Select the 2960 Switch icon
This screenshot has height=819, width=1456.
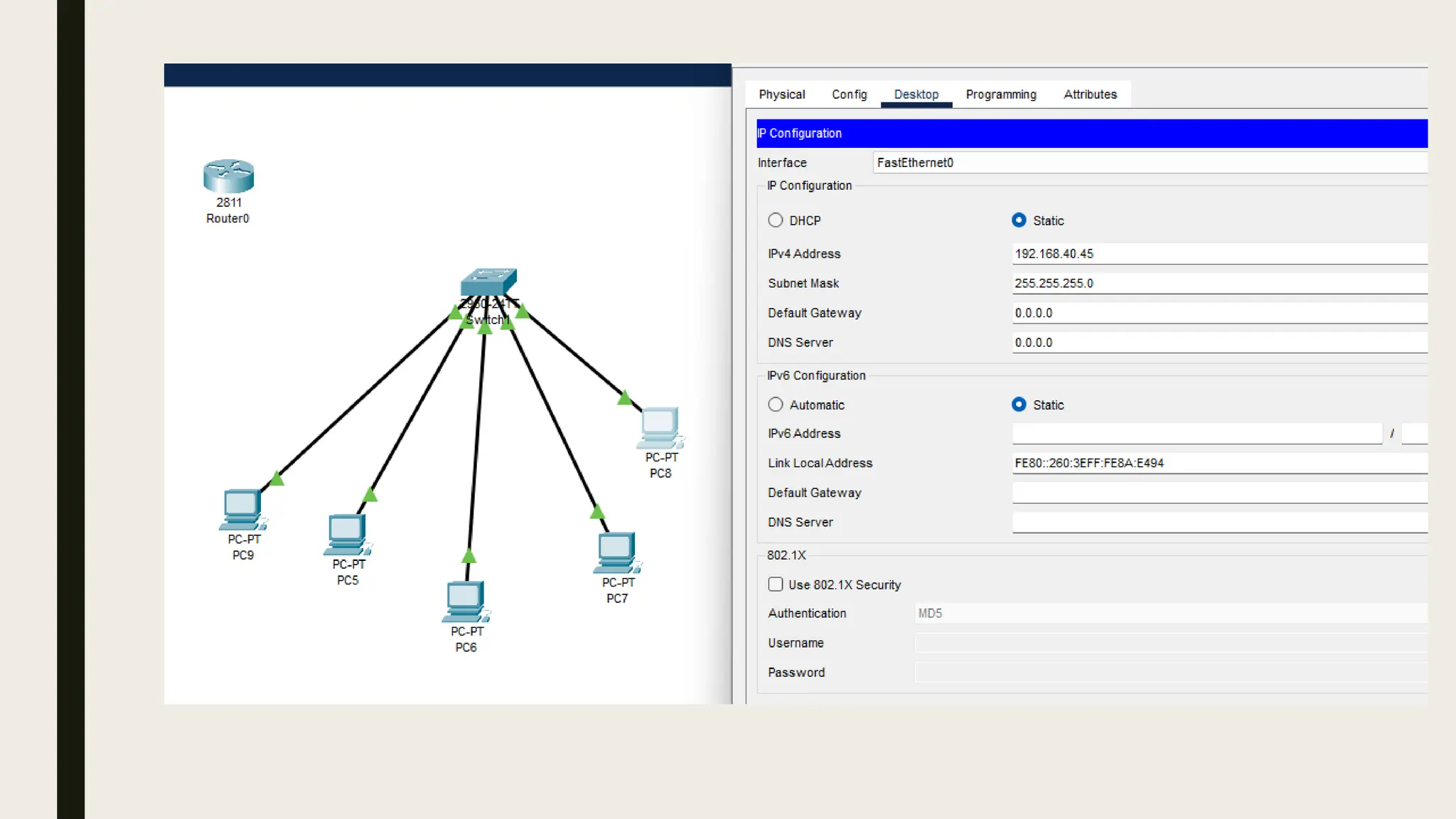click(488, 282)
